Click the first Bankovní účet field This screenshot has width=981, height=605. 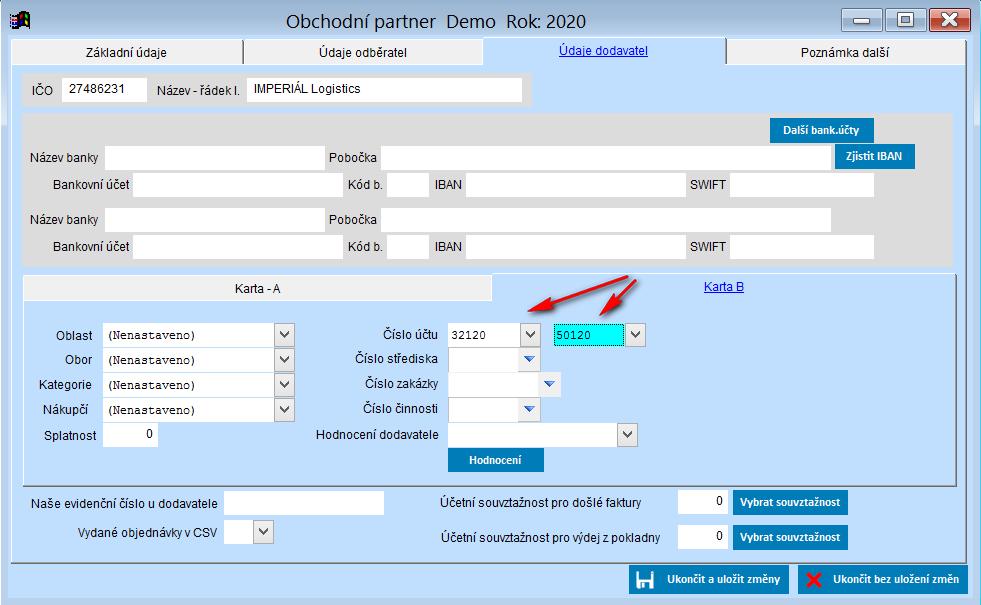point(238,185)
